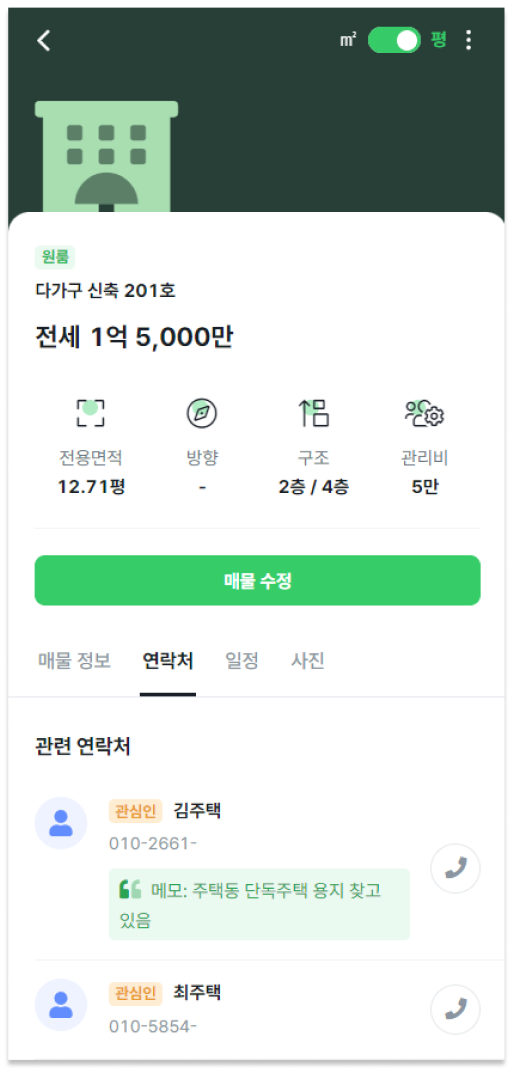Screen dimensions: 517x1073
Task: Open the 사진 tab
Action: [308, 660]
